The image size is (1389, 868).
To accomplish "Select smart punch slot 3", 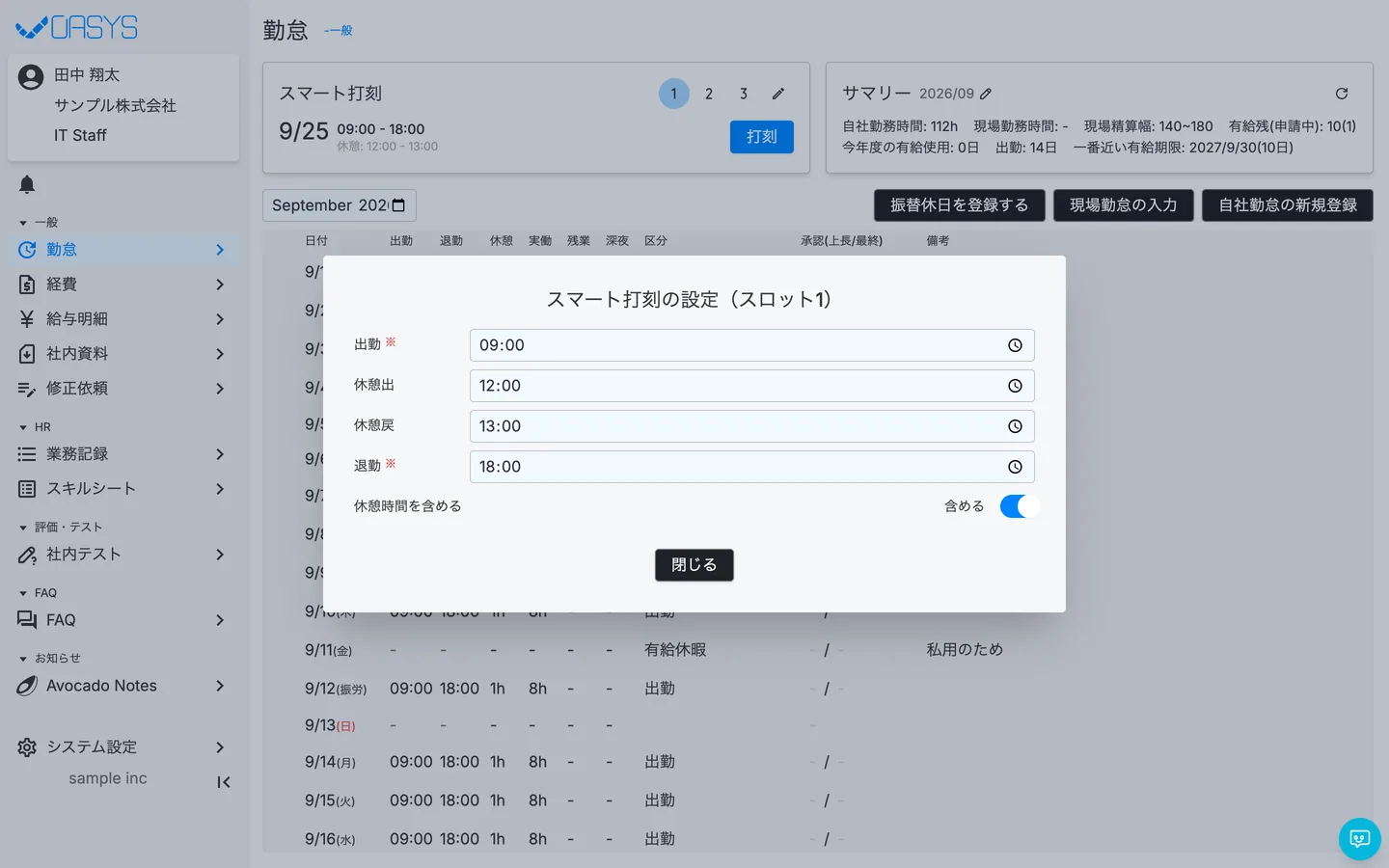I will point(744,94).
